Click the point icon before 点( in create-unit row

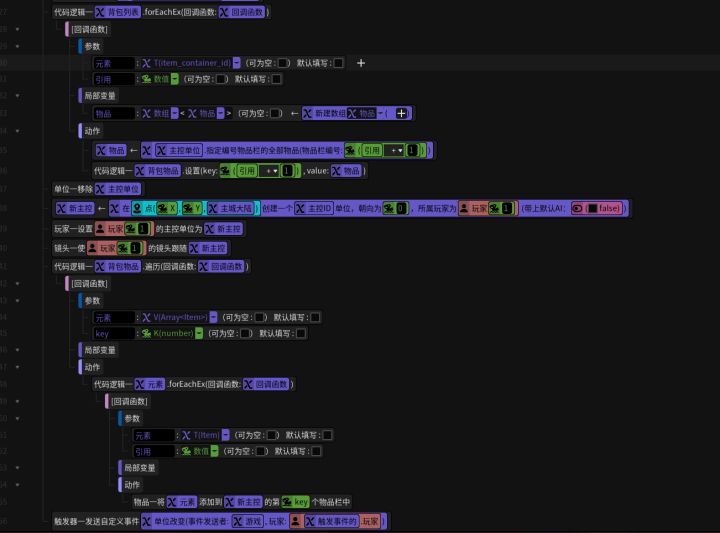137,208
